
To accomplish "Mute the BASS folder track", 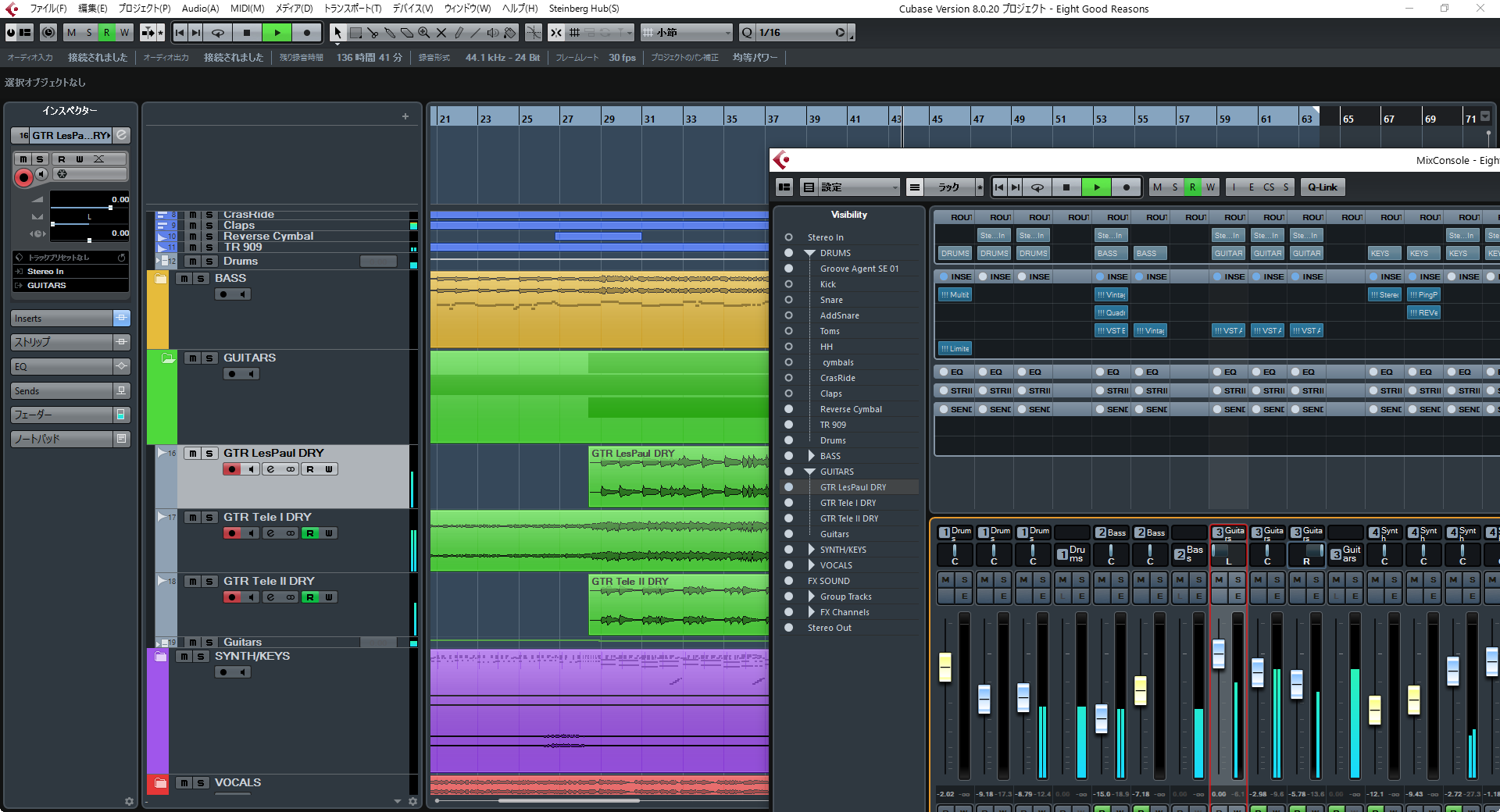I will tap(184, 279).
